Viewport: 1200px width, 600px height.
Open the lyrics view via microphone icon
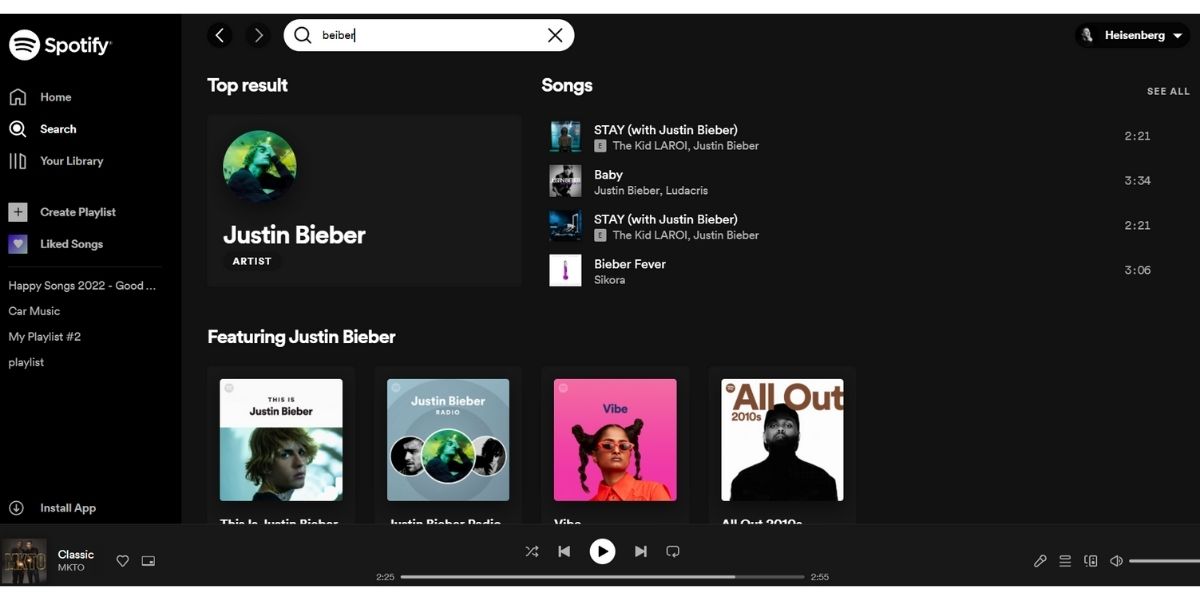point(1040,560)
